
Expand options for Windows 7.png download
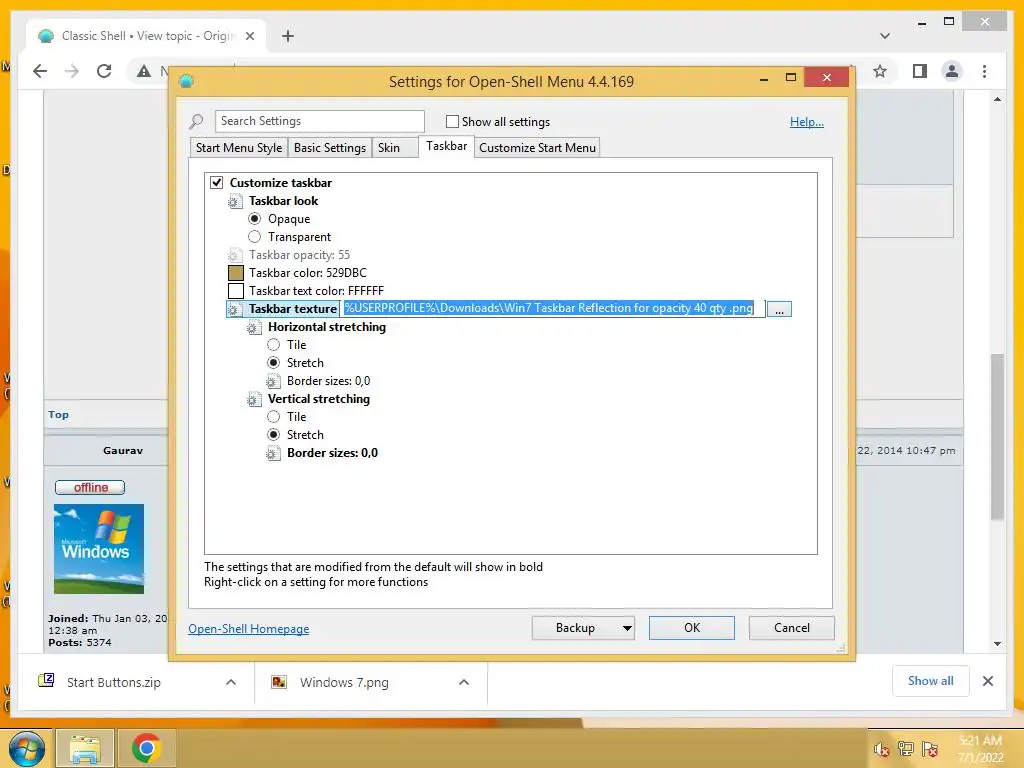pyautogui.click(x=464, y=682)
